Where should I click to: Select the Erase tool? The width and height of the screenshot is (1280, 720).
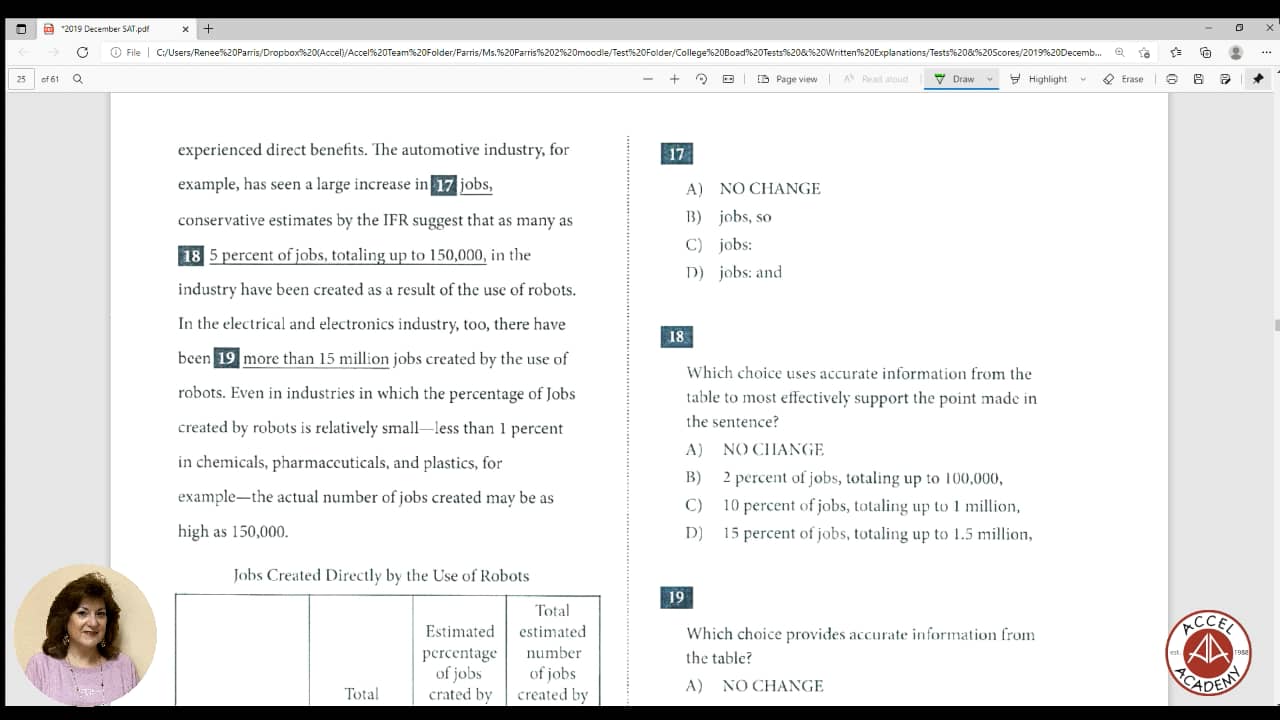[x=1123, y=79]
